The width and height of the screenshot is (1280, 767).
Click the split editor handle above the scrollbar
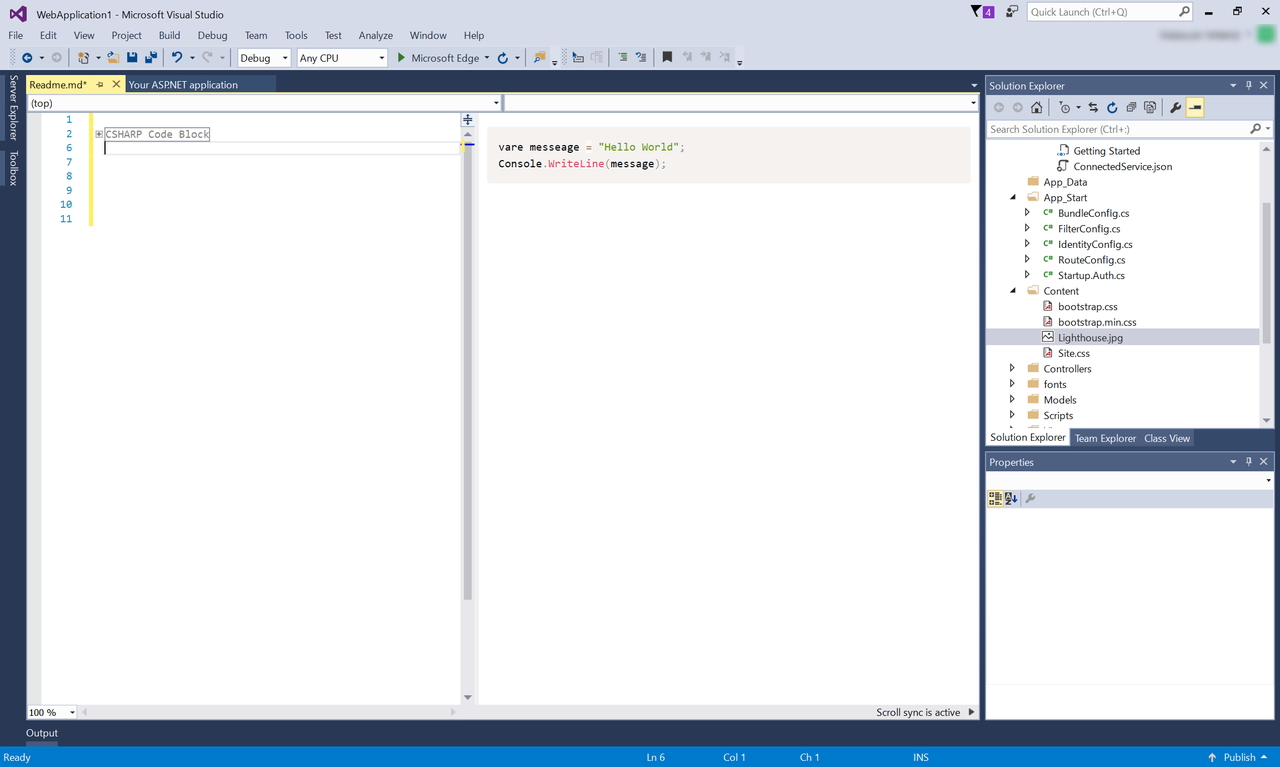point(467,120)
